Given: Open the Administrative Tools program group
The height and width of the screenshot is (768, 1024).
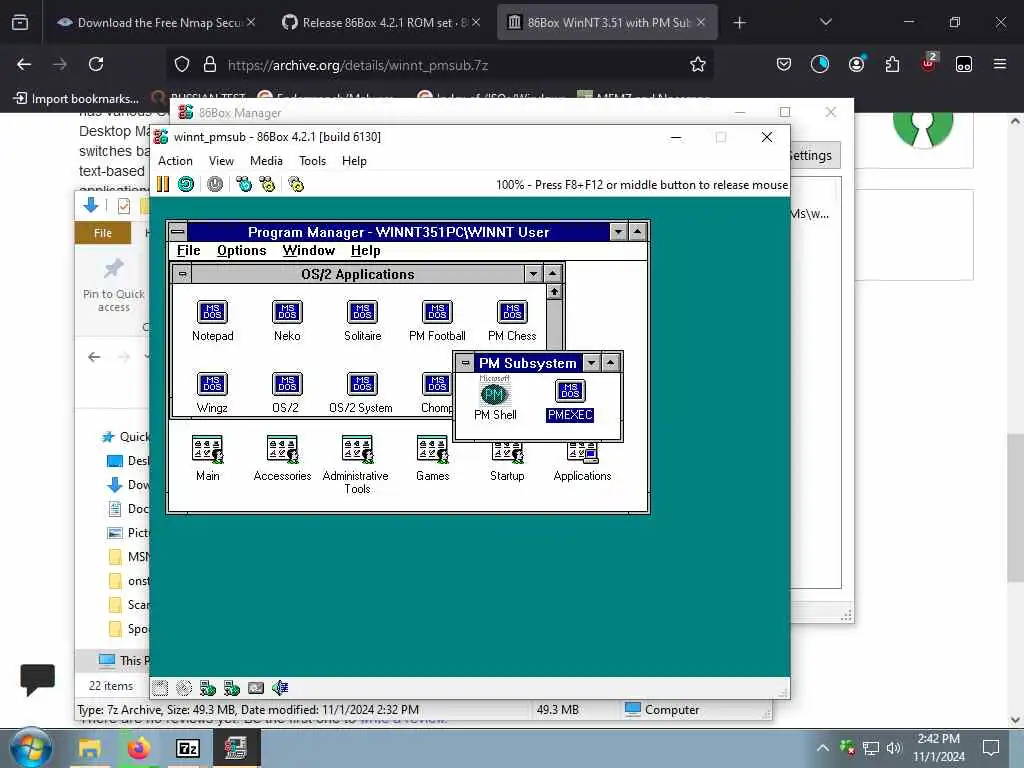Looking at the screenshot, I should (x=357, y=464).
